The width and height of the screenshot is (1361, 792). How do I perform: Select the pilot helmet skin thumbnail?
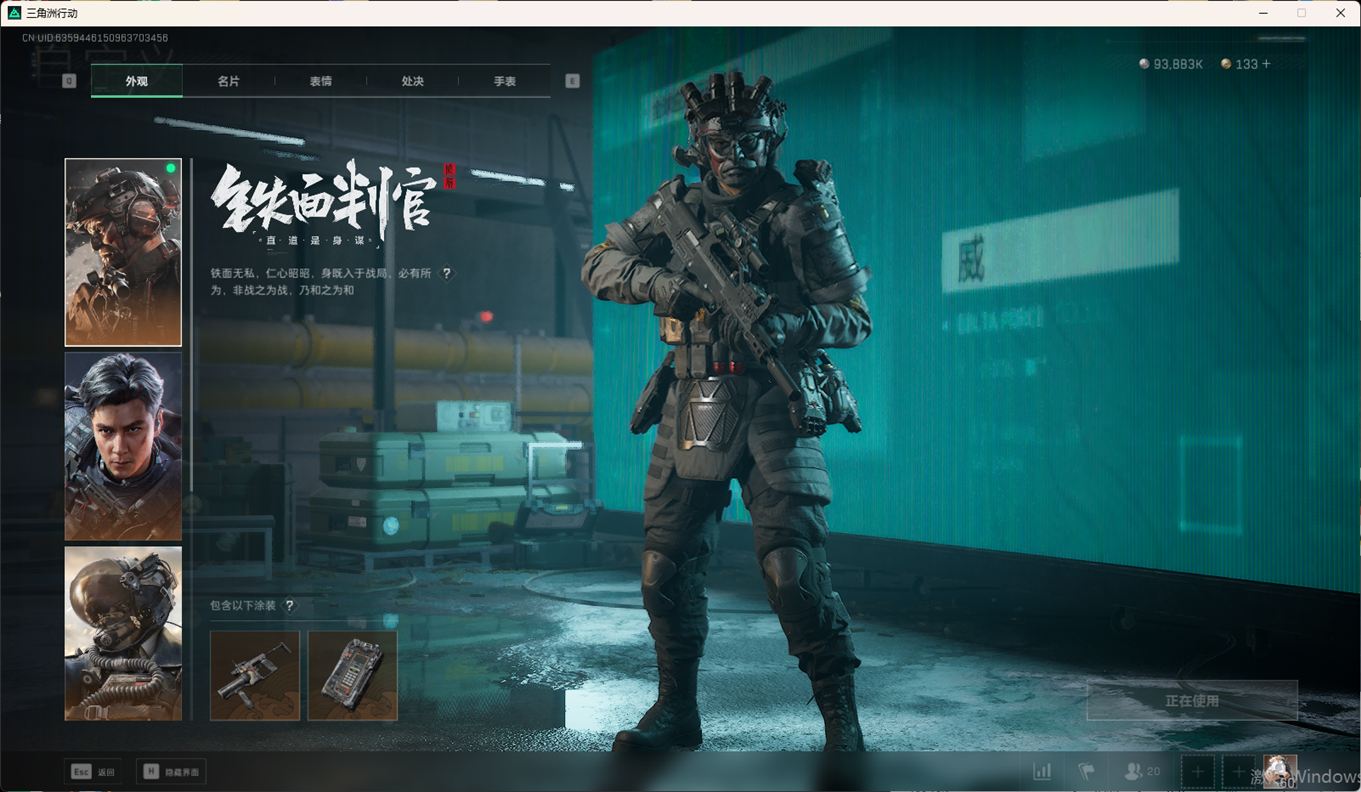pos(123,633)
